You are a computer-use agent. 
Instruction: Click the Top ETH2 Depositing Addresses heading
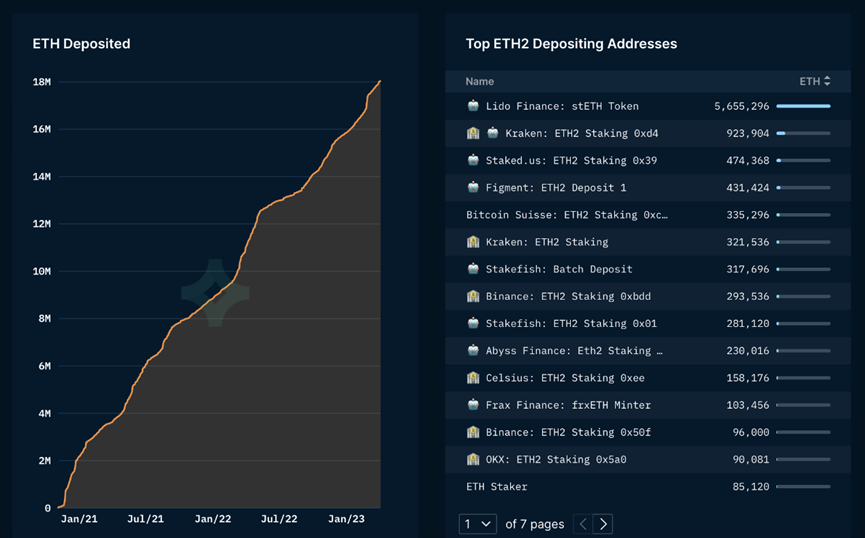pos(571,44)
